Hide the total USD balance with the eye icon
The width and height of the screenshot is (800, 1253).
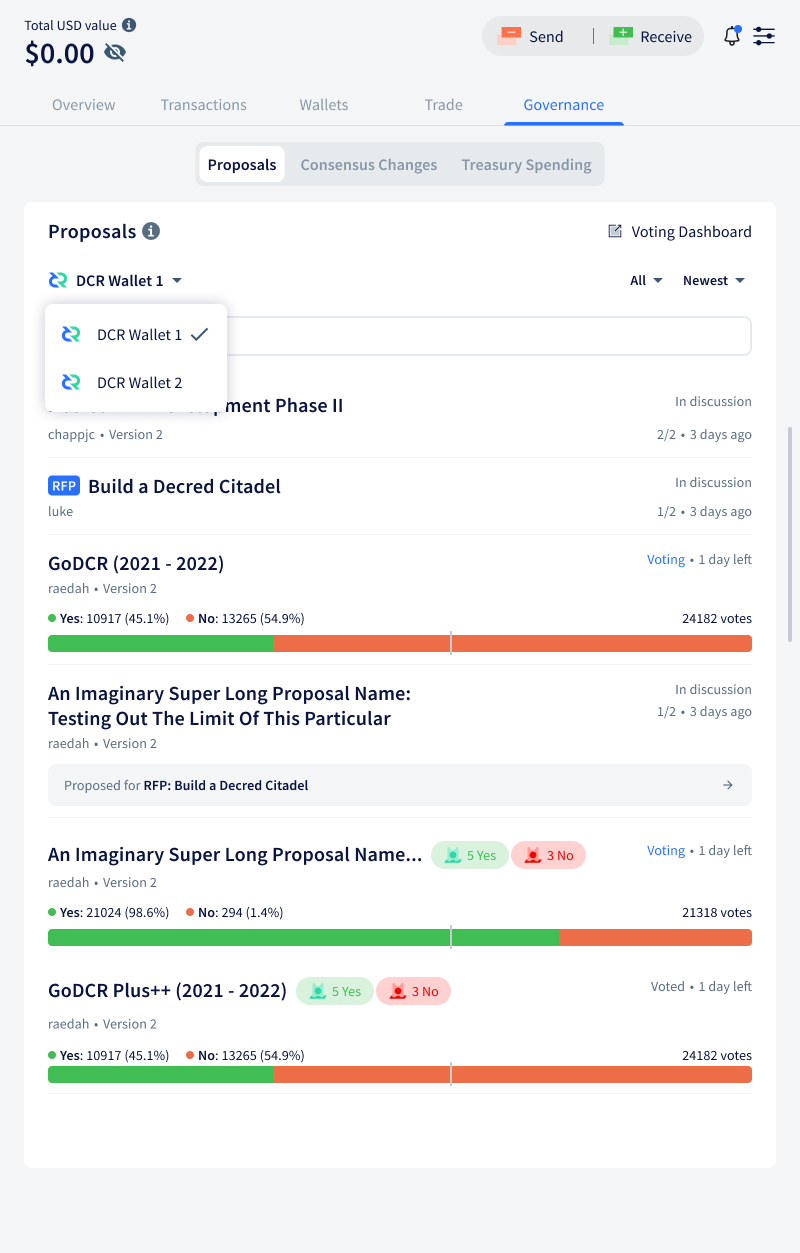[116, 53]
